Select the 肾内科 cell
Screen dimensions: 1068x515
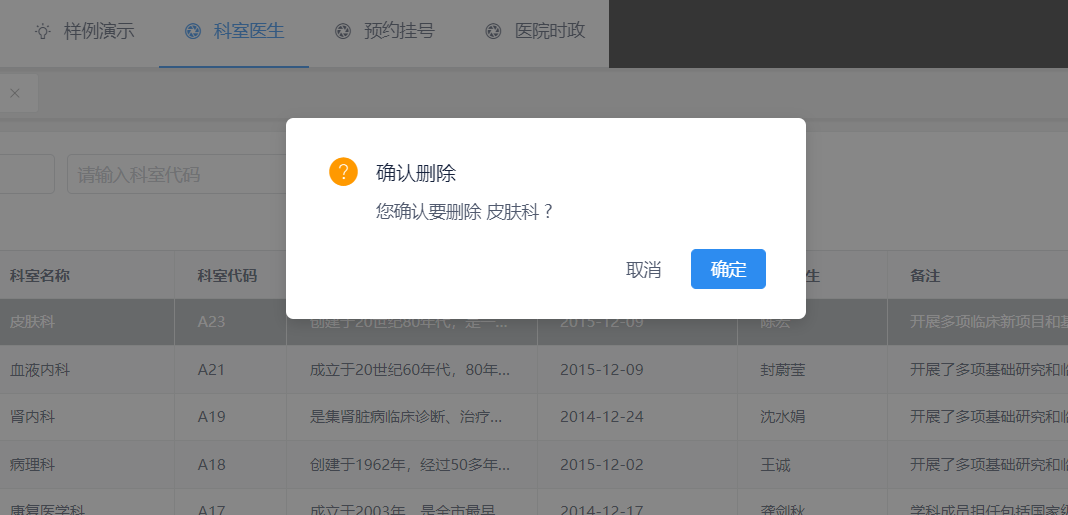[x=32, y=416]
